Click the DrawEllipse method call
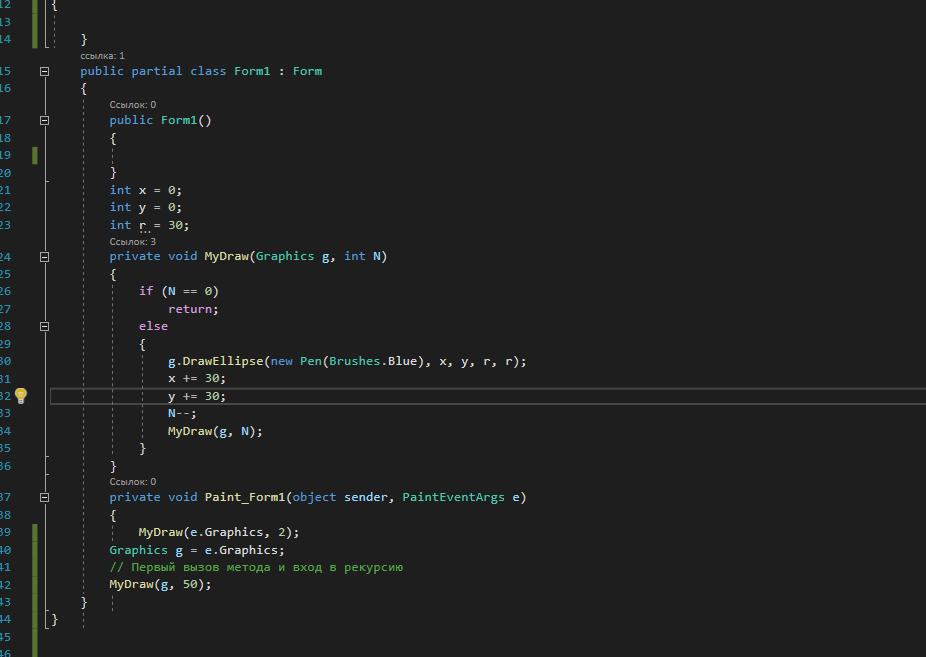This screenshot has width=926, height=657. [x=223, y=361]
